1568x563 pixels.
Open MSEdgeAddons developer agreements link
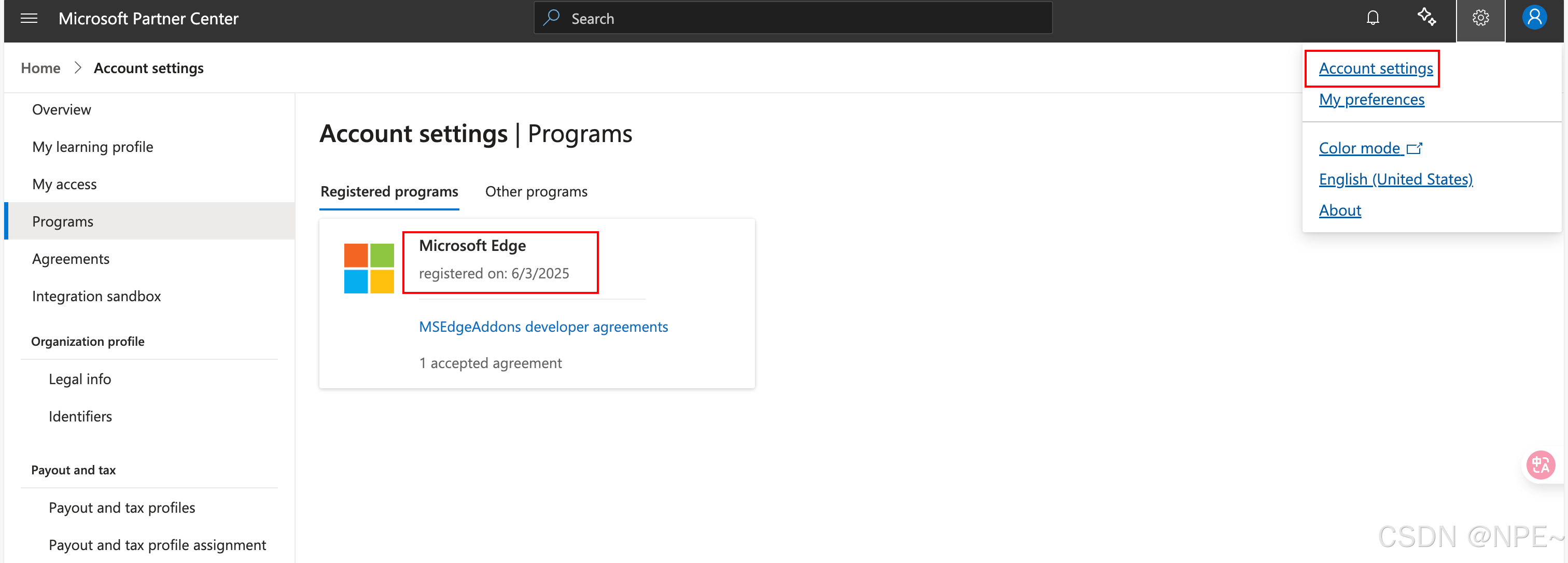pos(543,327)
